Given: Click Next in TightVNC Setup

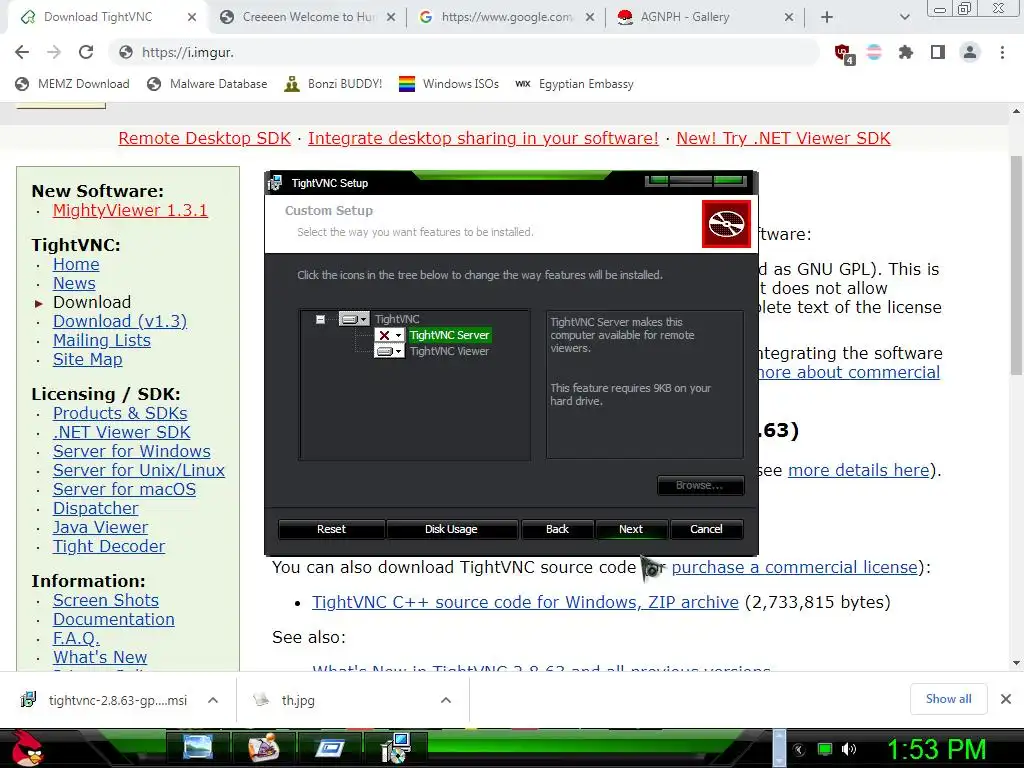Looking at the screenshot, I should pos(631,529).
